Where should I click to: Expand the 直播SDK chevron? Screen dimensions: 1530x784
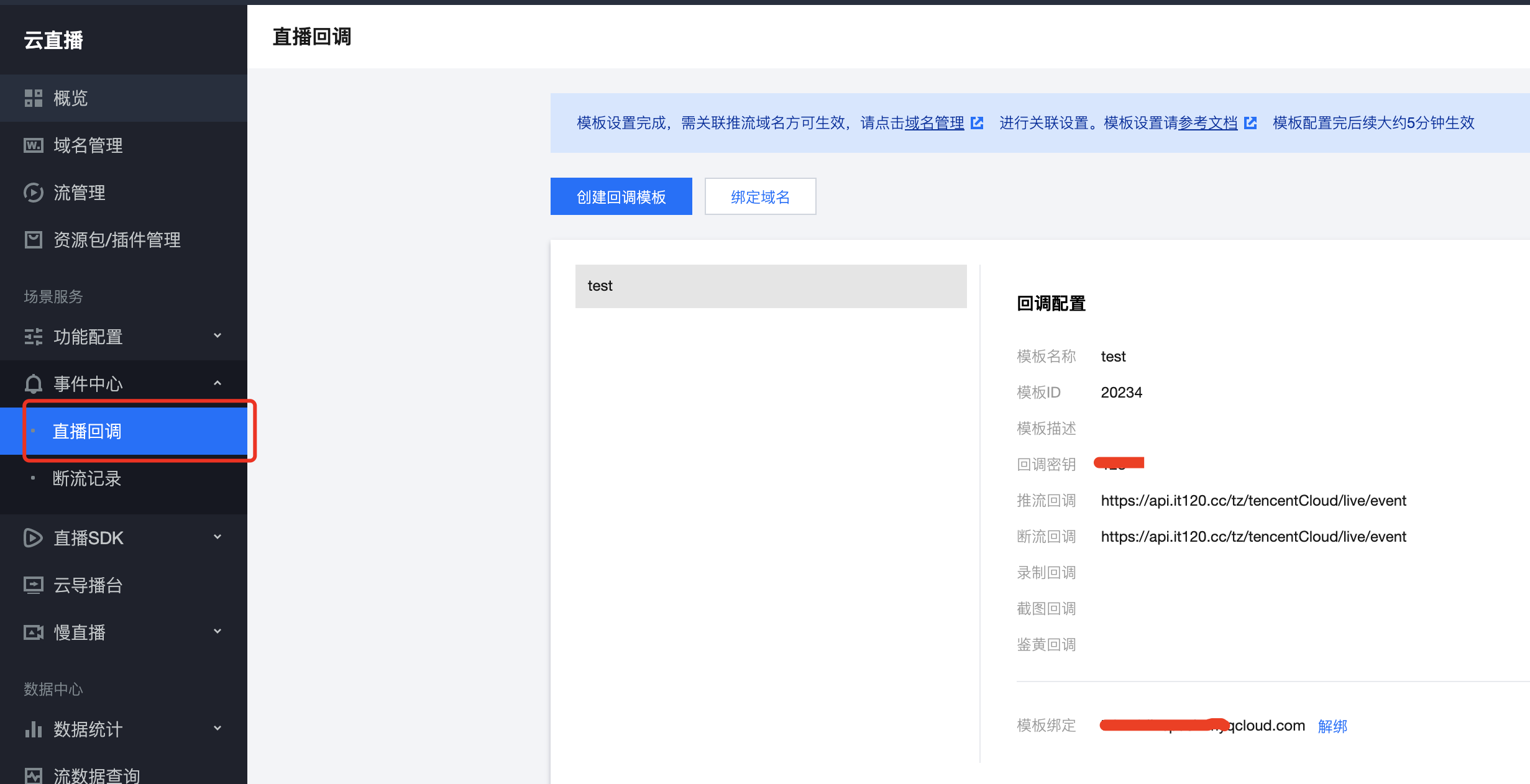pos(218,537)
